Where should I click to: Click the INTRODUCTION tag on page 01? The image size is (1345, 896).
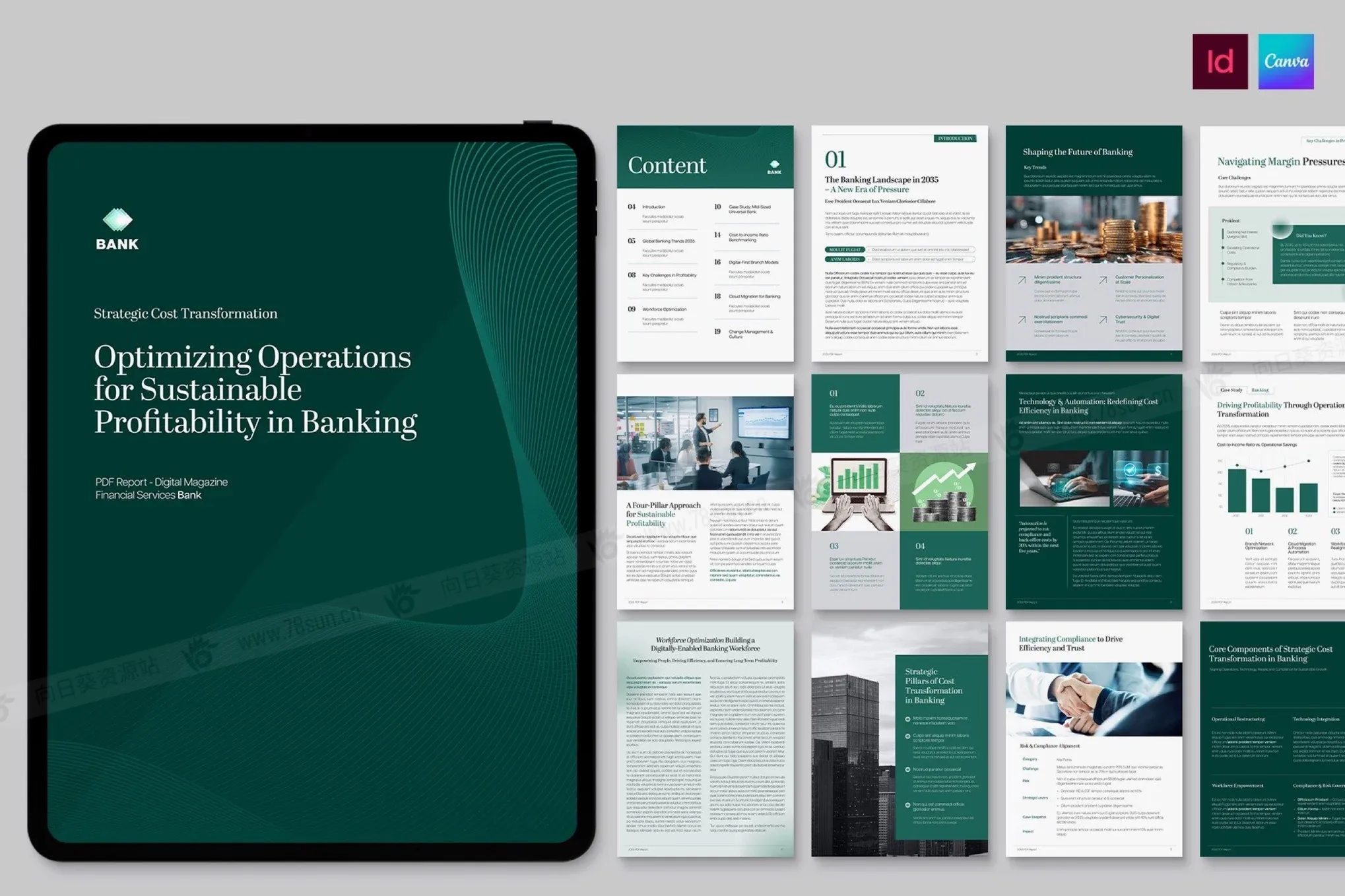click(x=954, y=139)
